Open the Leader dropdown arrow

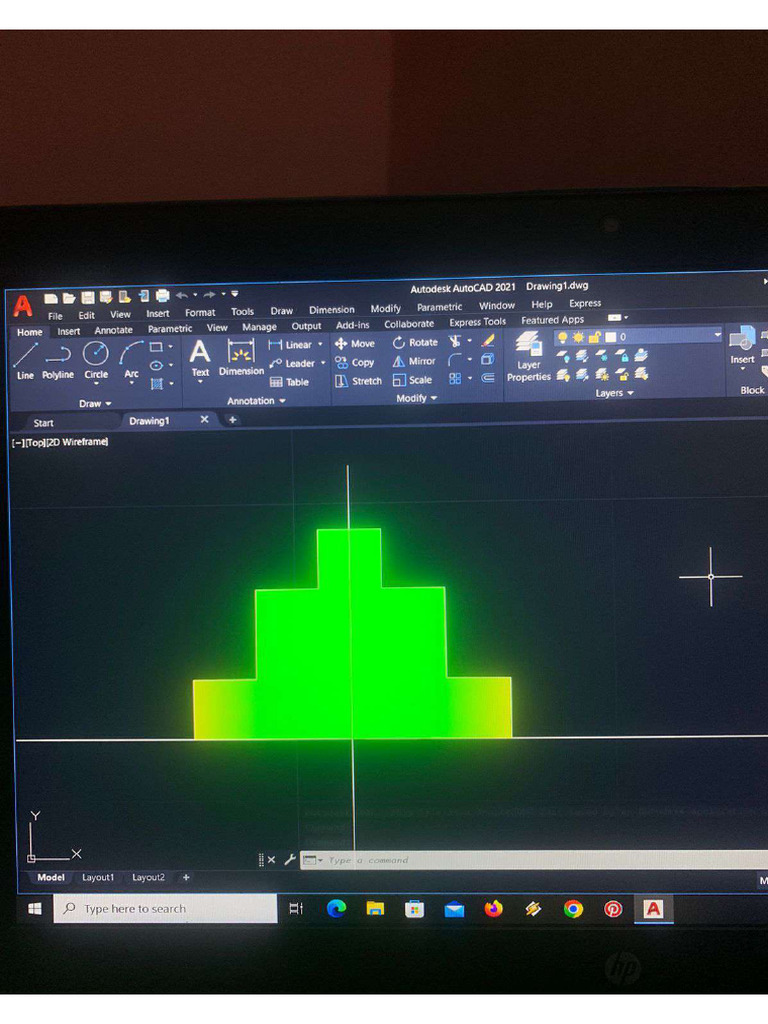coord(323,363)
